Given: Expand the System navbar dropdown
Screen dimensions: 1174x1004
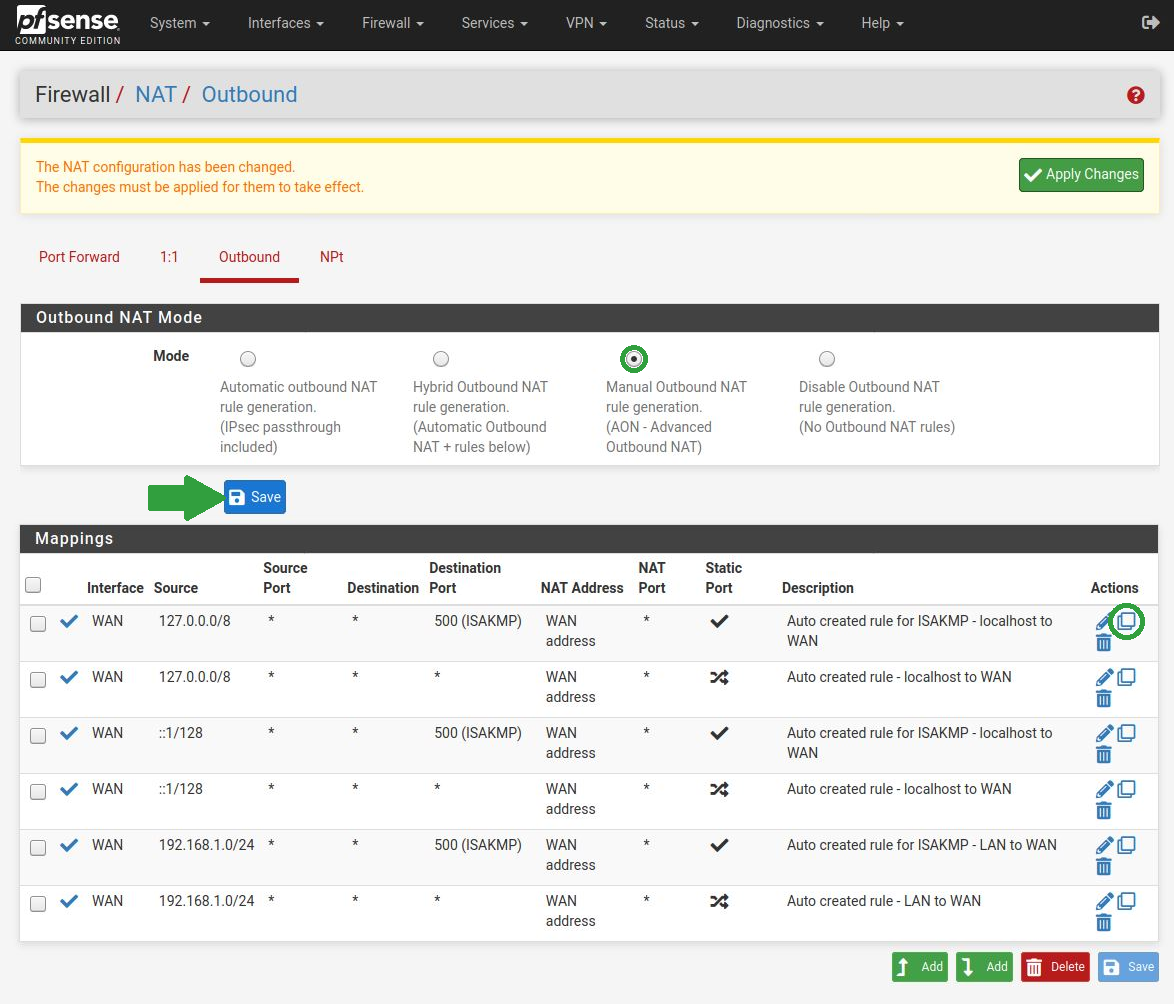Looking at the screenshot, I should pyautogui.click(x=180, y=23).
